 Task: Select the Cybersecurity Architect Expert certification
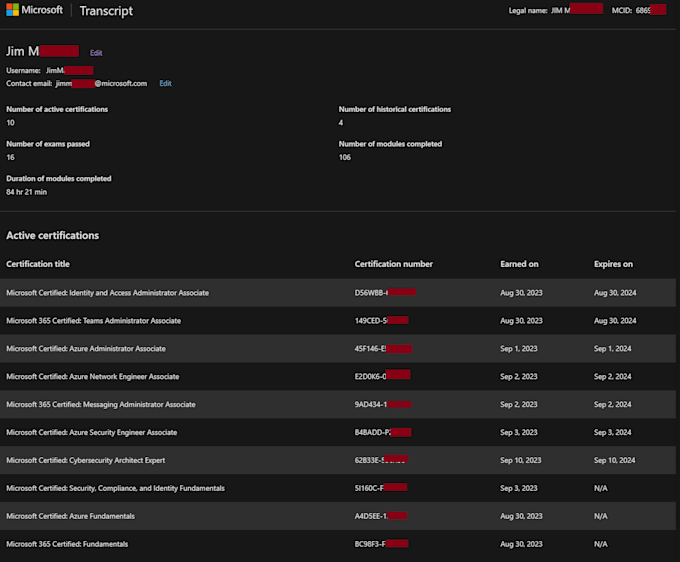click(85, 461)
